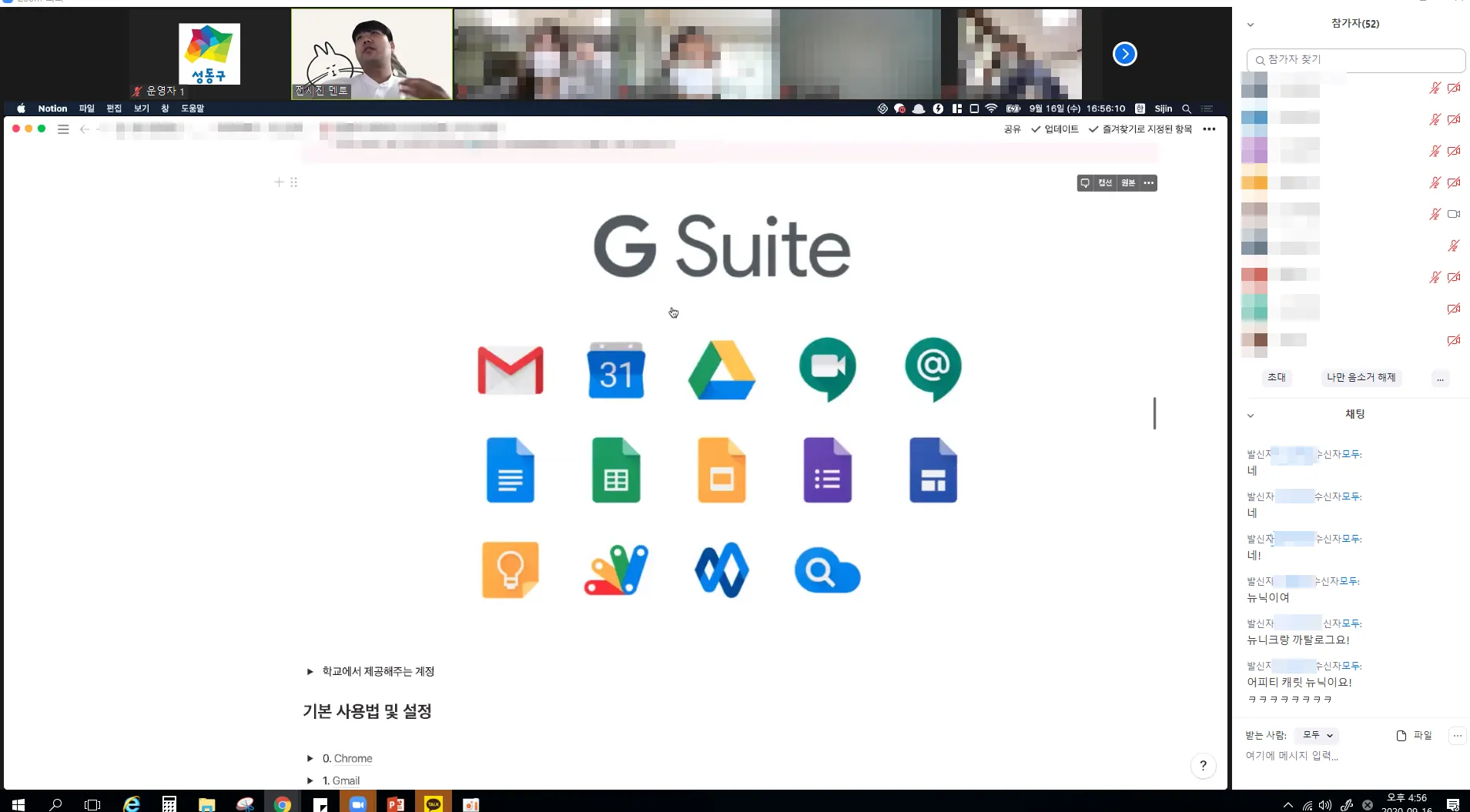Go back with Notion's left arrow
This screenshot has width=1470, height=812.
85,129
